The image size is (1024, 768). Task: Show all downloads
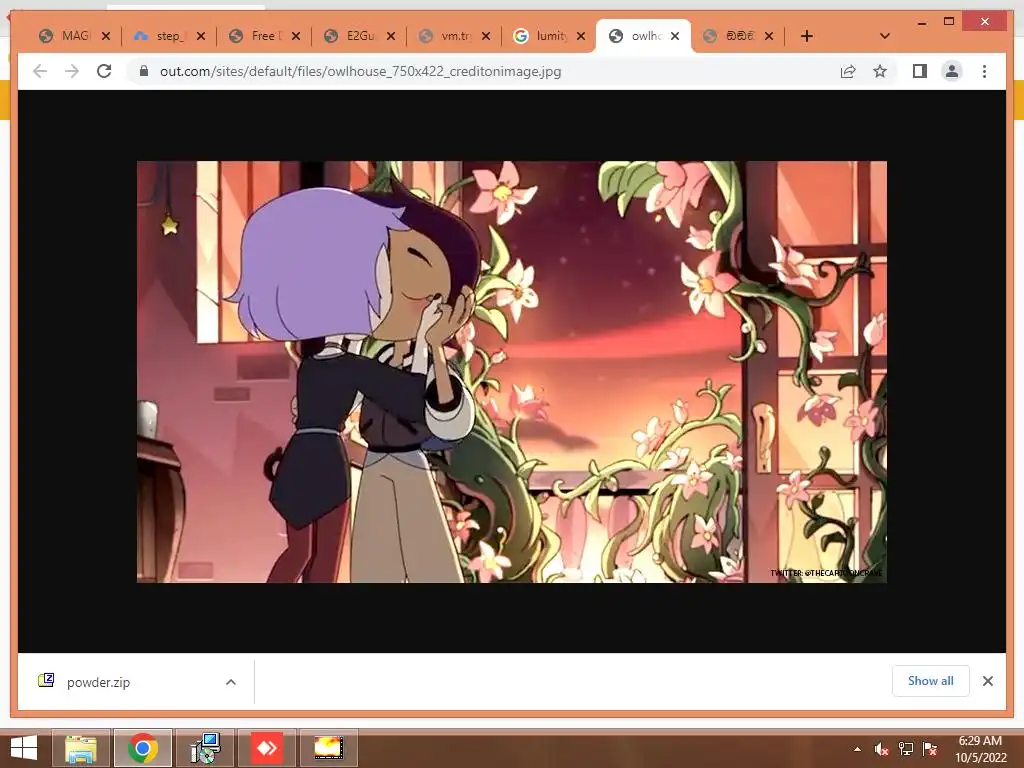(931, 681)
